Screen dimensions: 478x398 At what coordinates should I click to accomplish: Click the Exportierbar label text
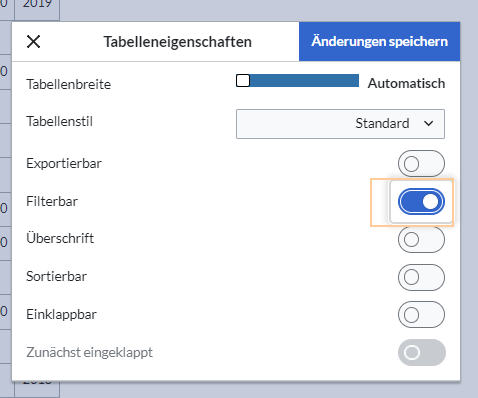[64, 164]
